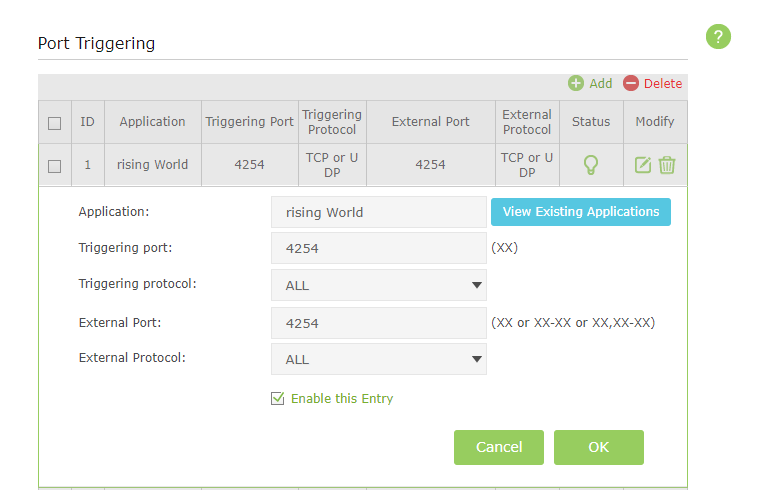Confirm the entry with OK button
Viewport: 764px width, 490px height.
(x=598, y=447)
